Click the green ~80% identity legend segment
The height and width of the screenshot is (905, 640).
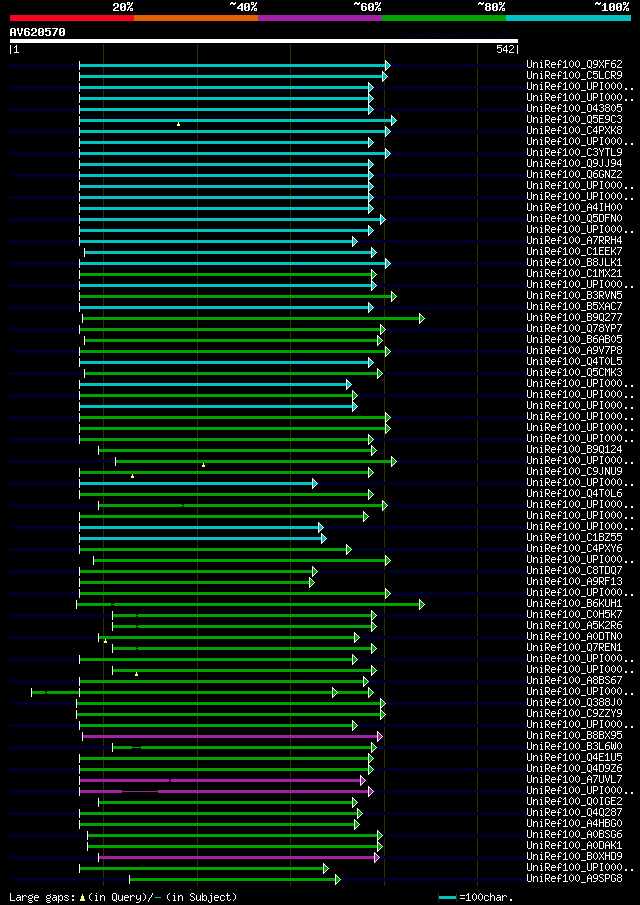[444, 18]
